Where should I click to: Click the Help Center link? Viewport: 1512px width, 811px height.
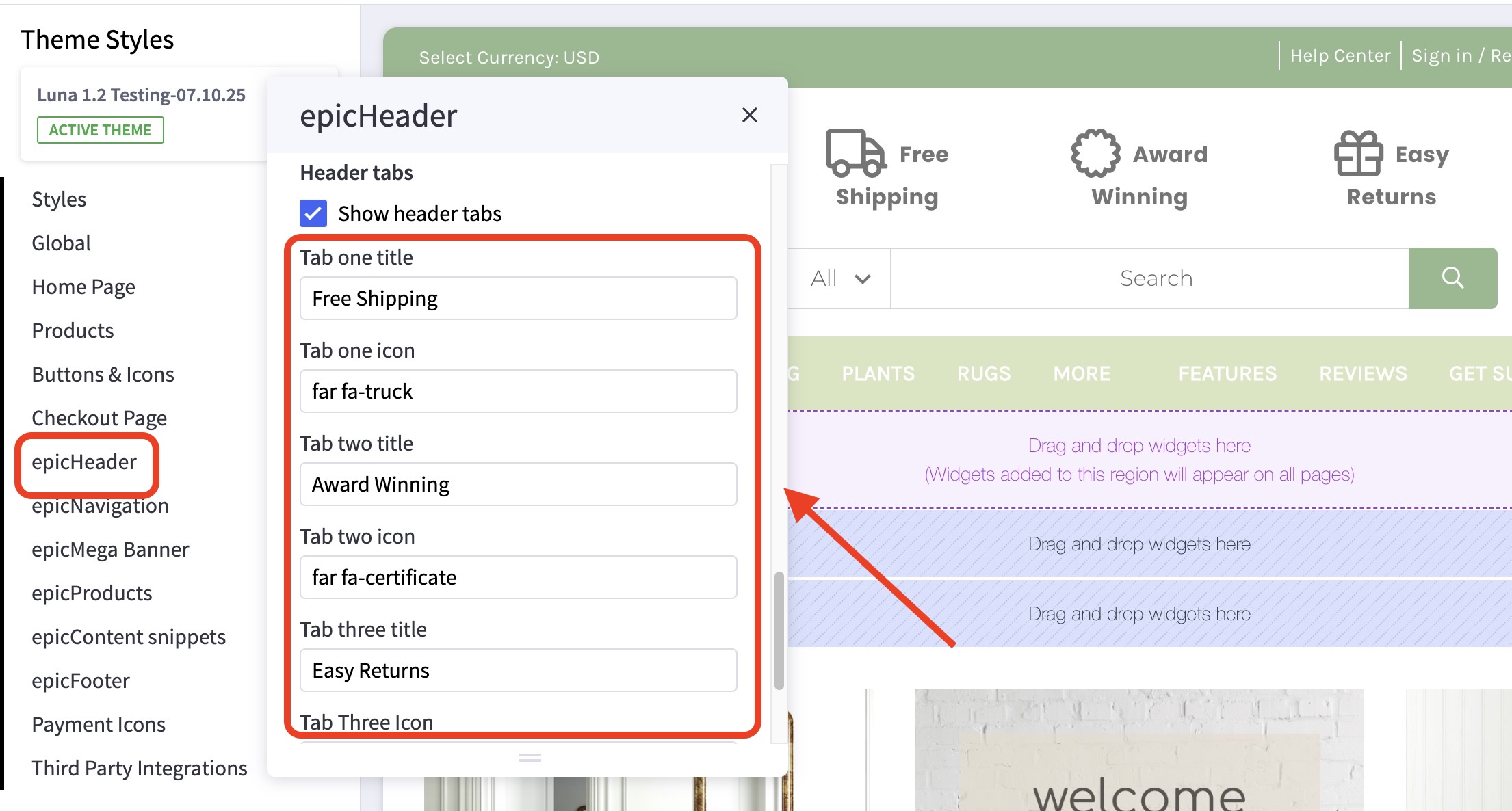1339,55
